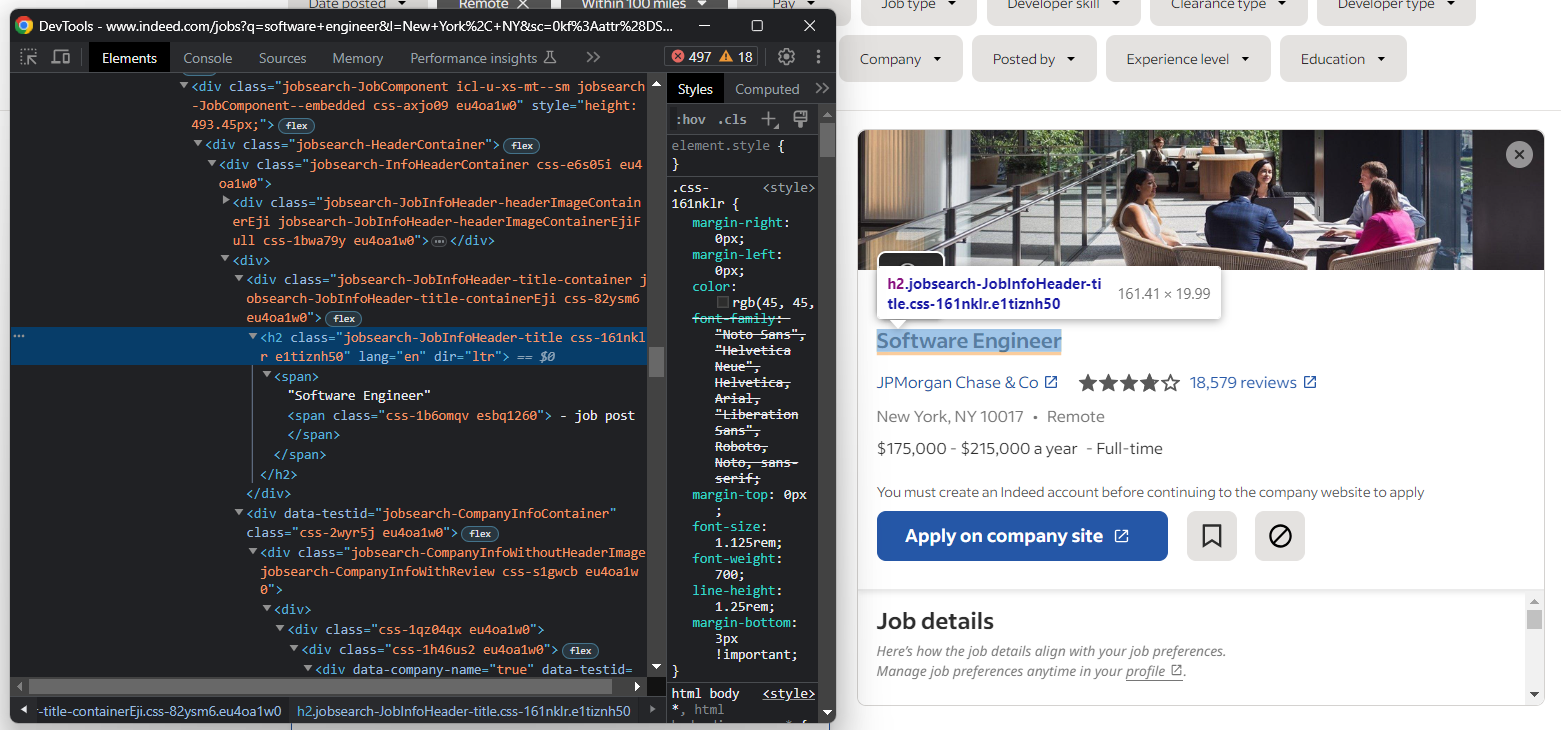Viewport: 1561px width, 730px height.
Task: Toggle the device toolbar emulation icon
Action: point(60,58)
